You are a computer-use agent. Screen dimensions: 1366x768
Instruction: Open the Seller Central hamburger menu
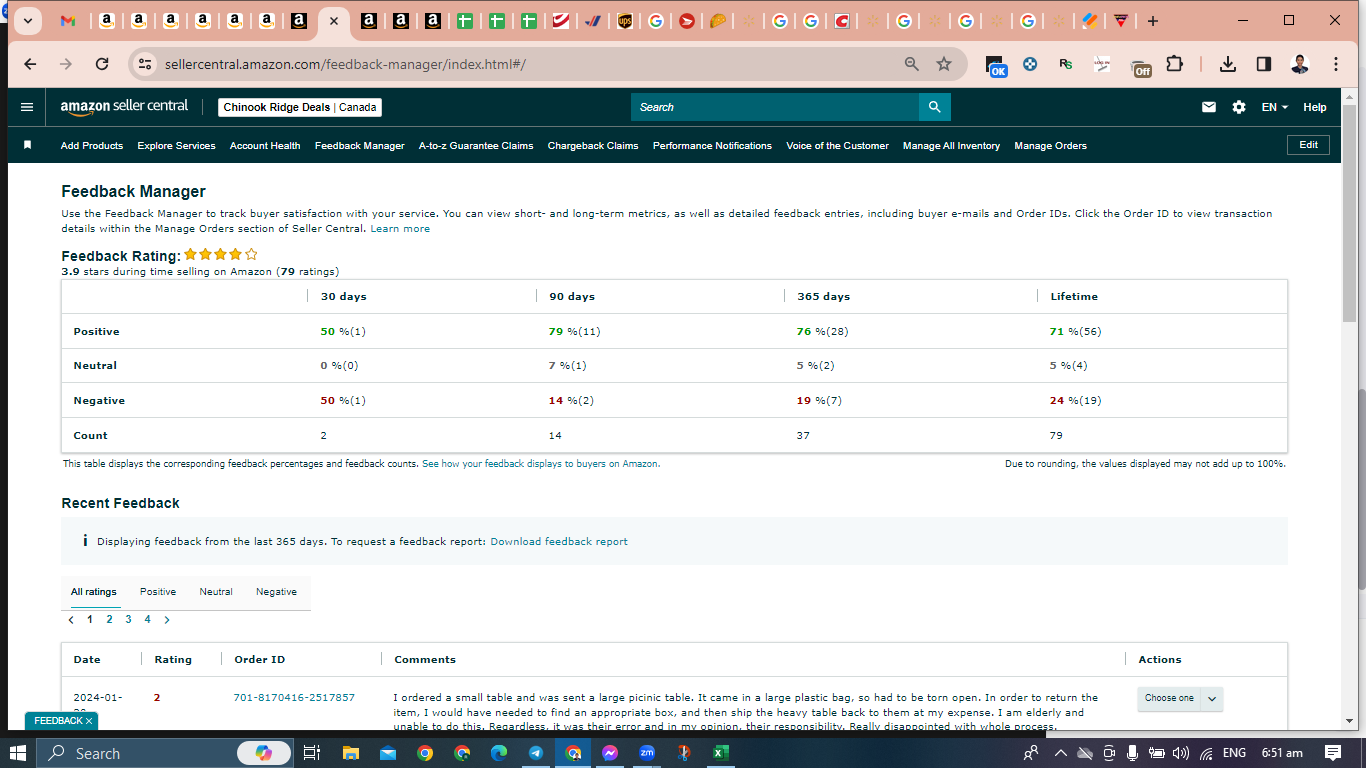click(x=27, y=107)
